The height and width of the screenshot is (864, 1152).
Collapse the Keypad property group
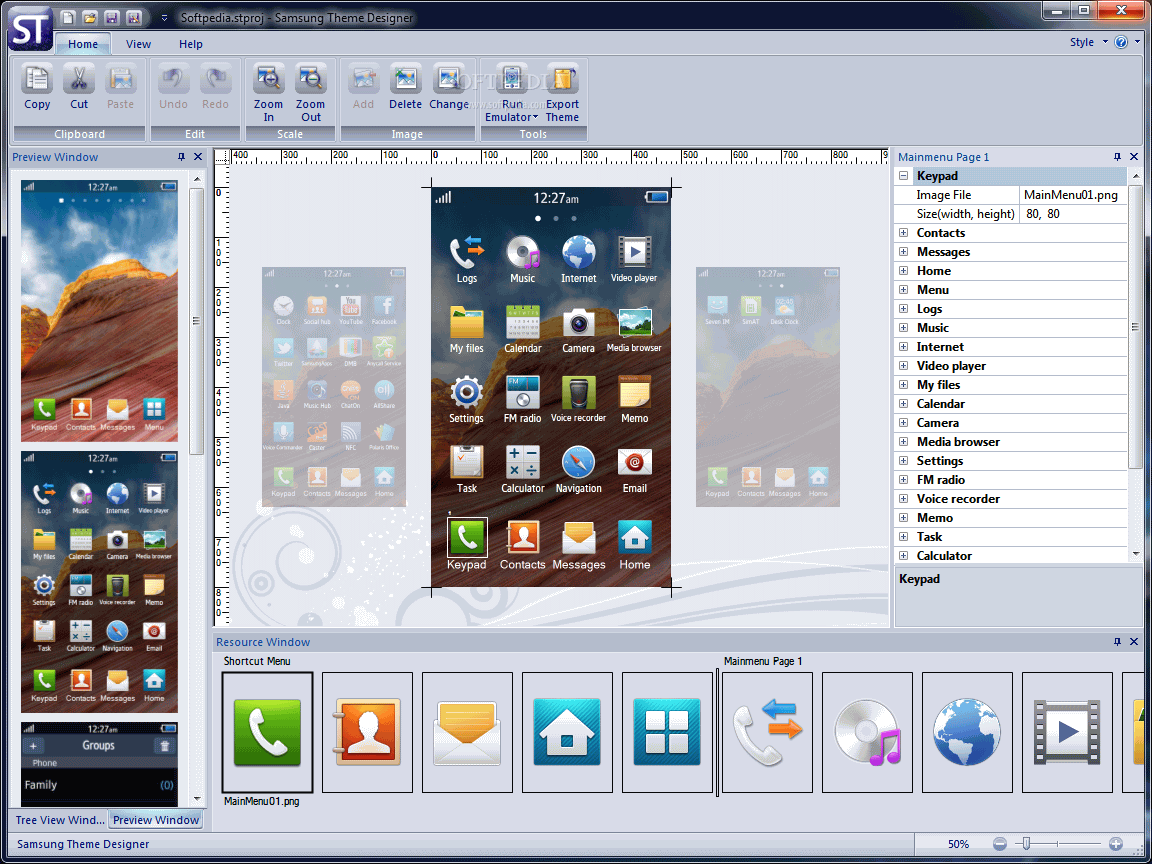click(x=903, y=176)
